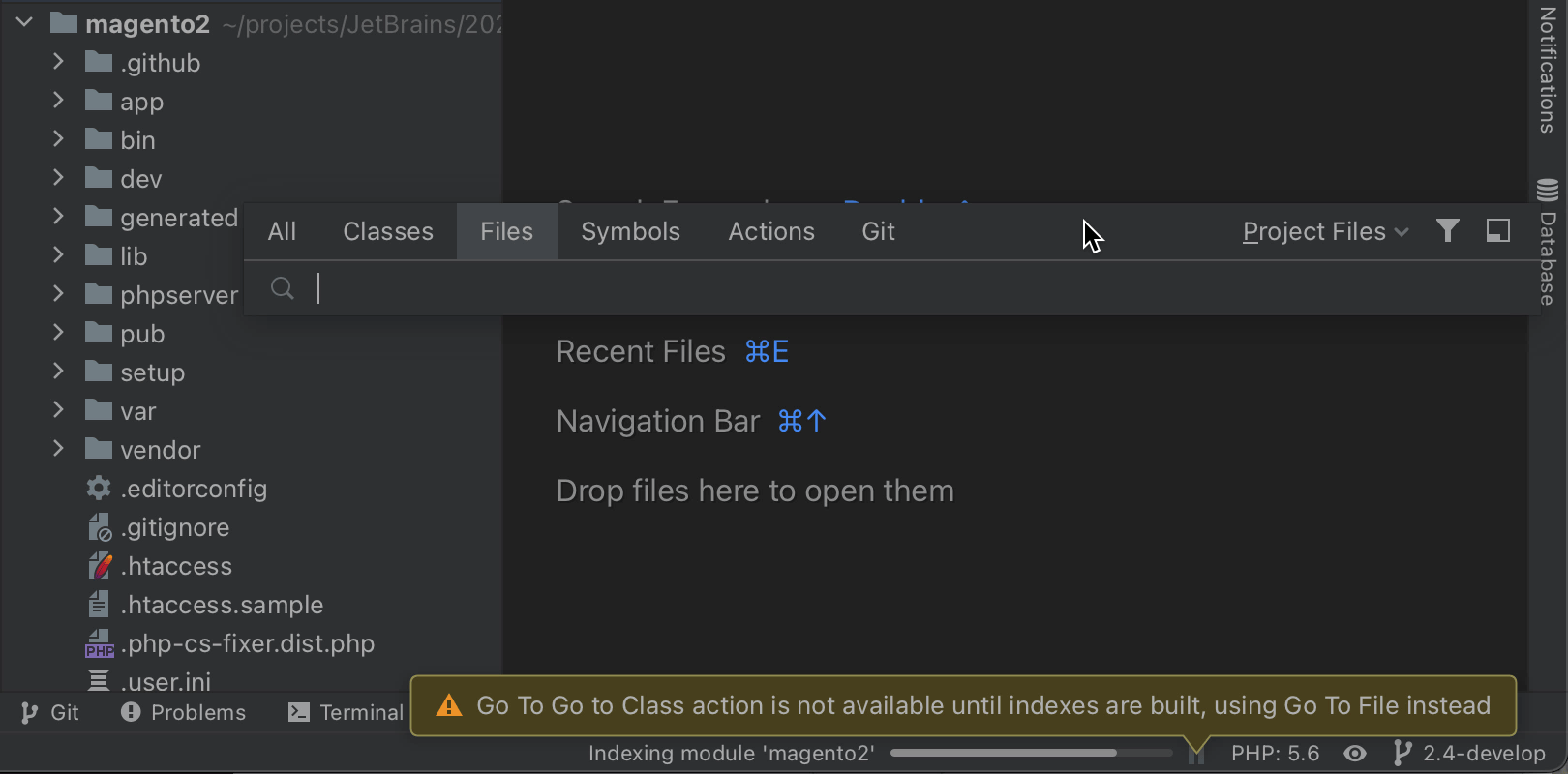Click the indexing progress bar
This screenshot has width=1568, height=774.
pyautogui.click(x=1031, y=753)
